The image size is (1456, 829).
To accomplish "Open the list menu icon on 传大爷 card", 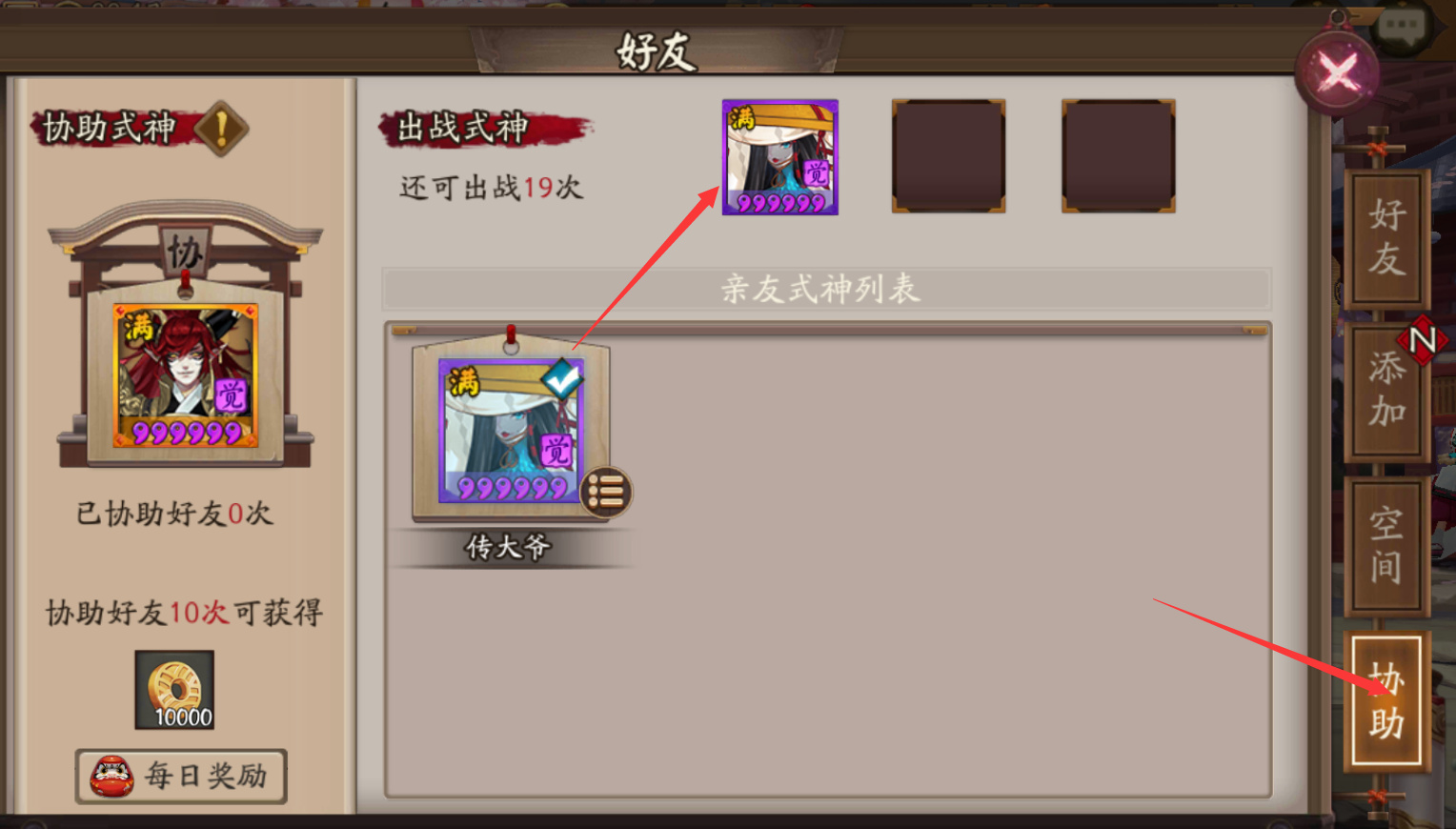I will point(606,492).
